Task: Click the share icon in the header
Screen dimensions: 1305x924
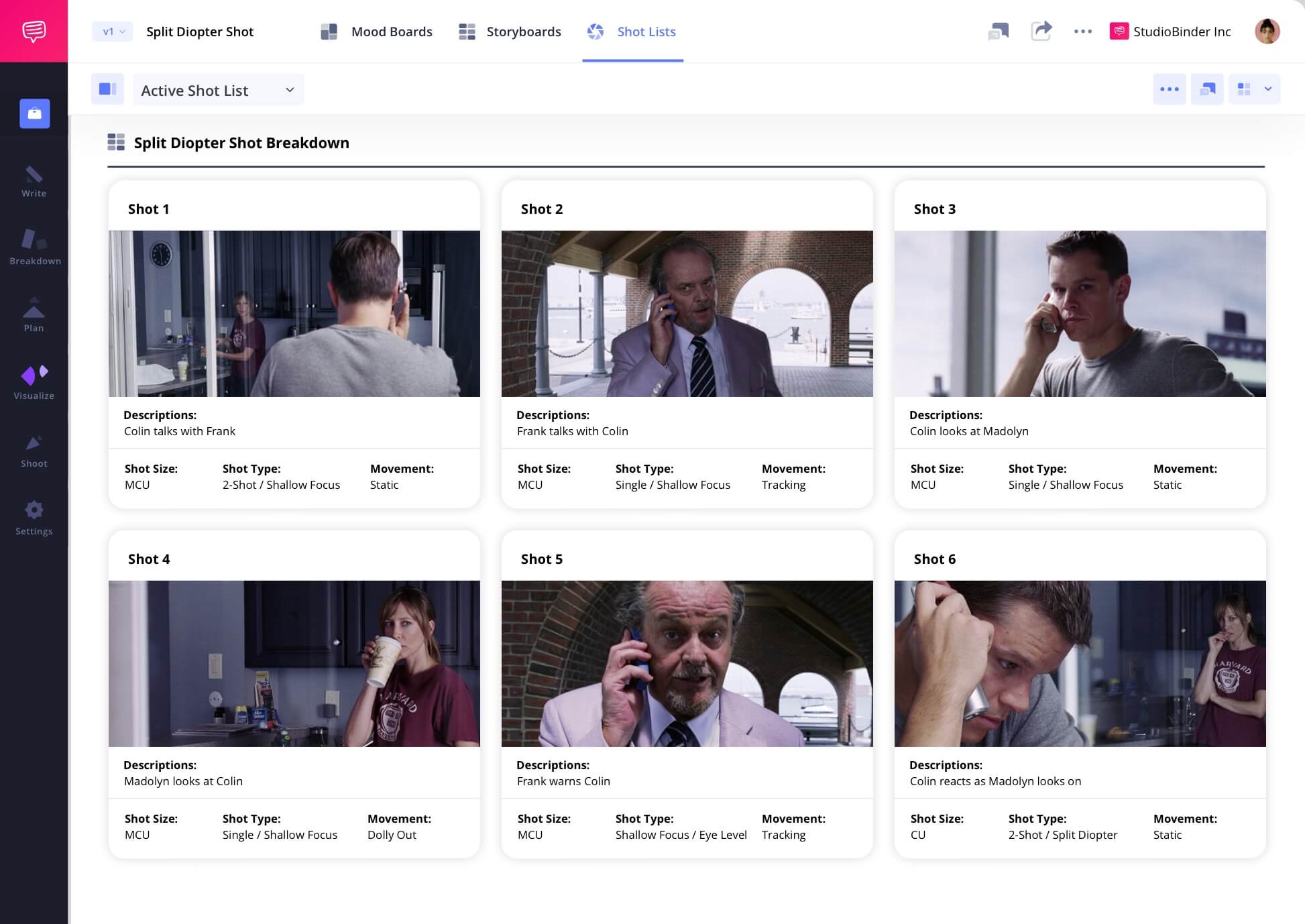Action: click(1041, 31)
